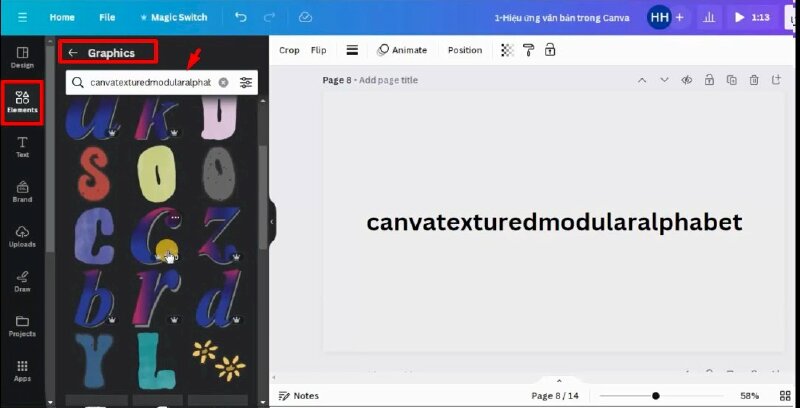Open the Uploads tab in sidebar
This screenshot has width=800, height=408.
[x=22, y=237]
